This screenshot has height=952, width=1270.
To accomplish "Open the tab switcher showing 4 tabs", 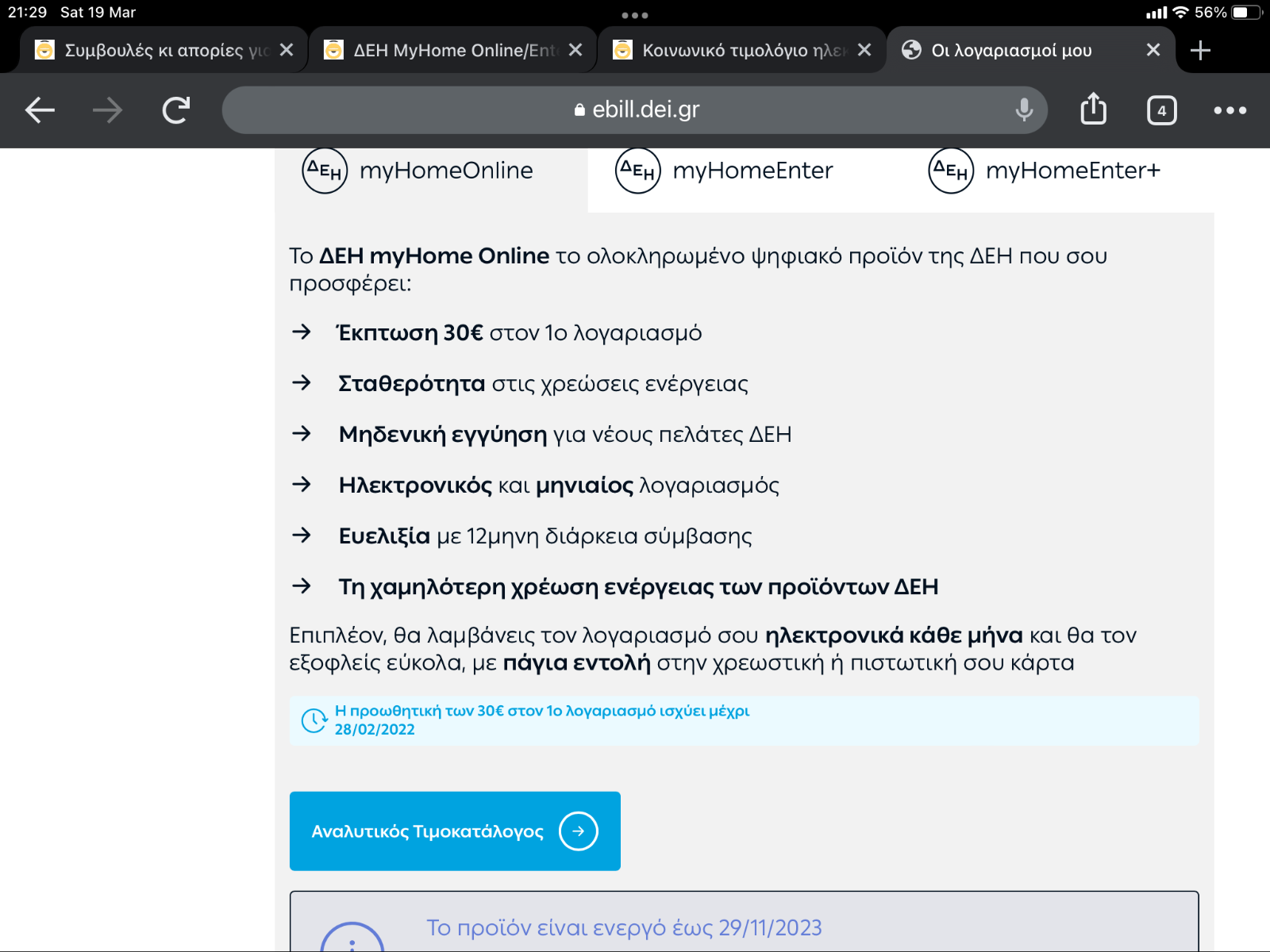I will pyautogui.click(x=1161, y=110).
